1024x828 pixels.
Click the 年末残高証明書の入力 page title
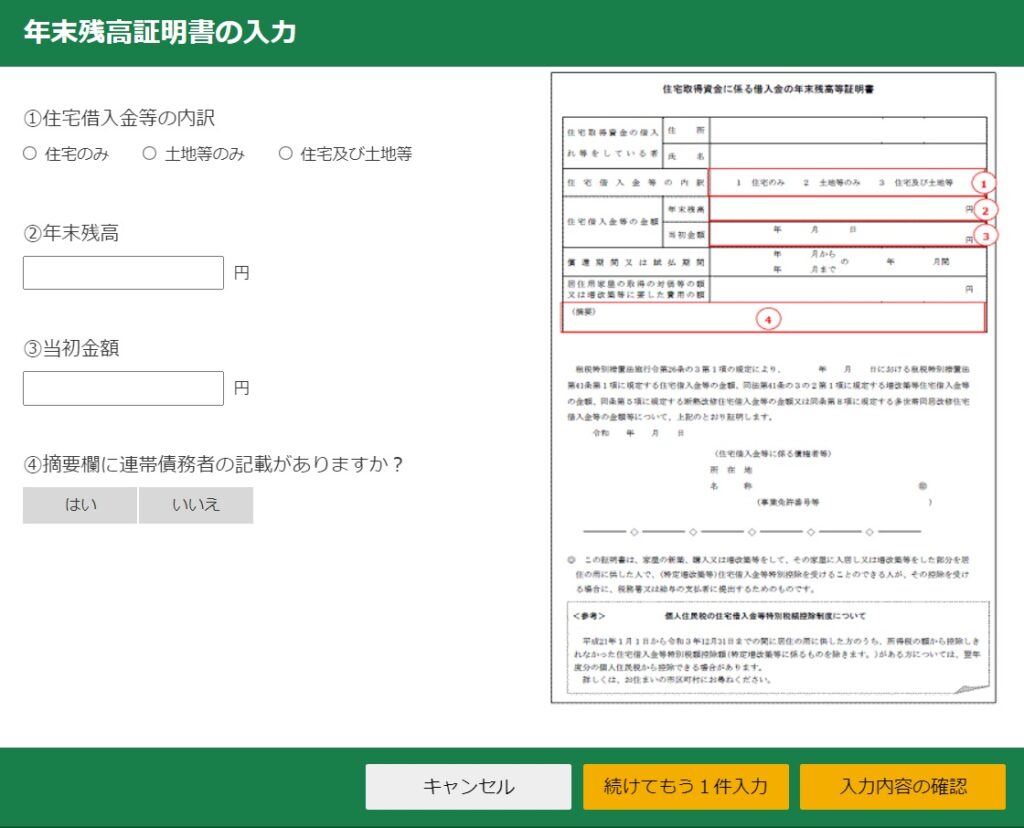tap(160, 32)
